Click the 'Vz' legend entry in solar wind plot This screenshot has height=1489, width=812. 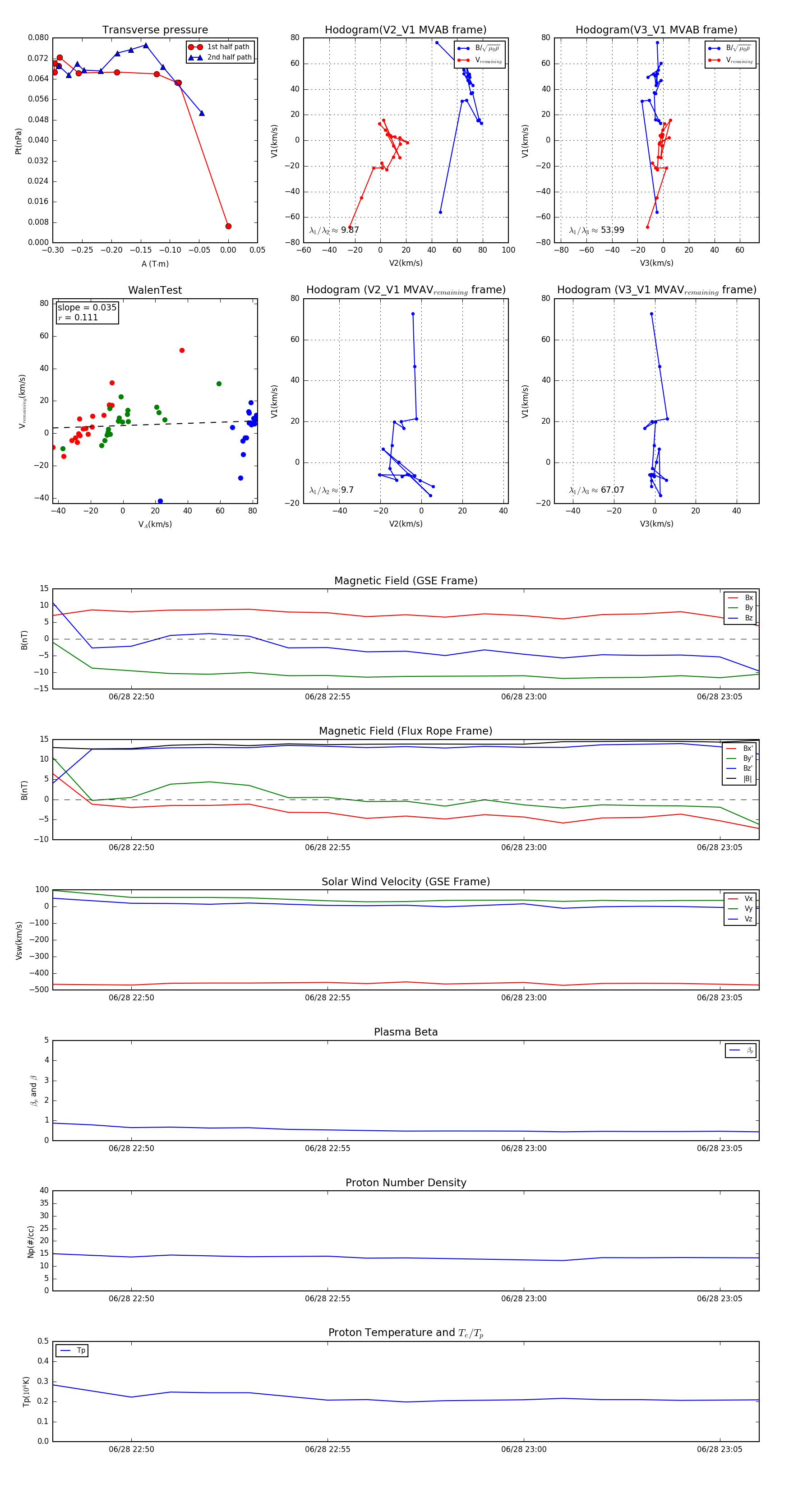740,919
